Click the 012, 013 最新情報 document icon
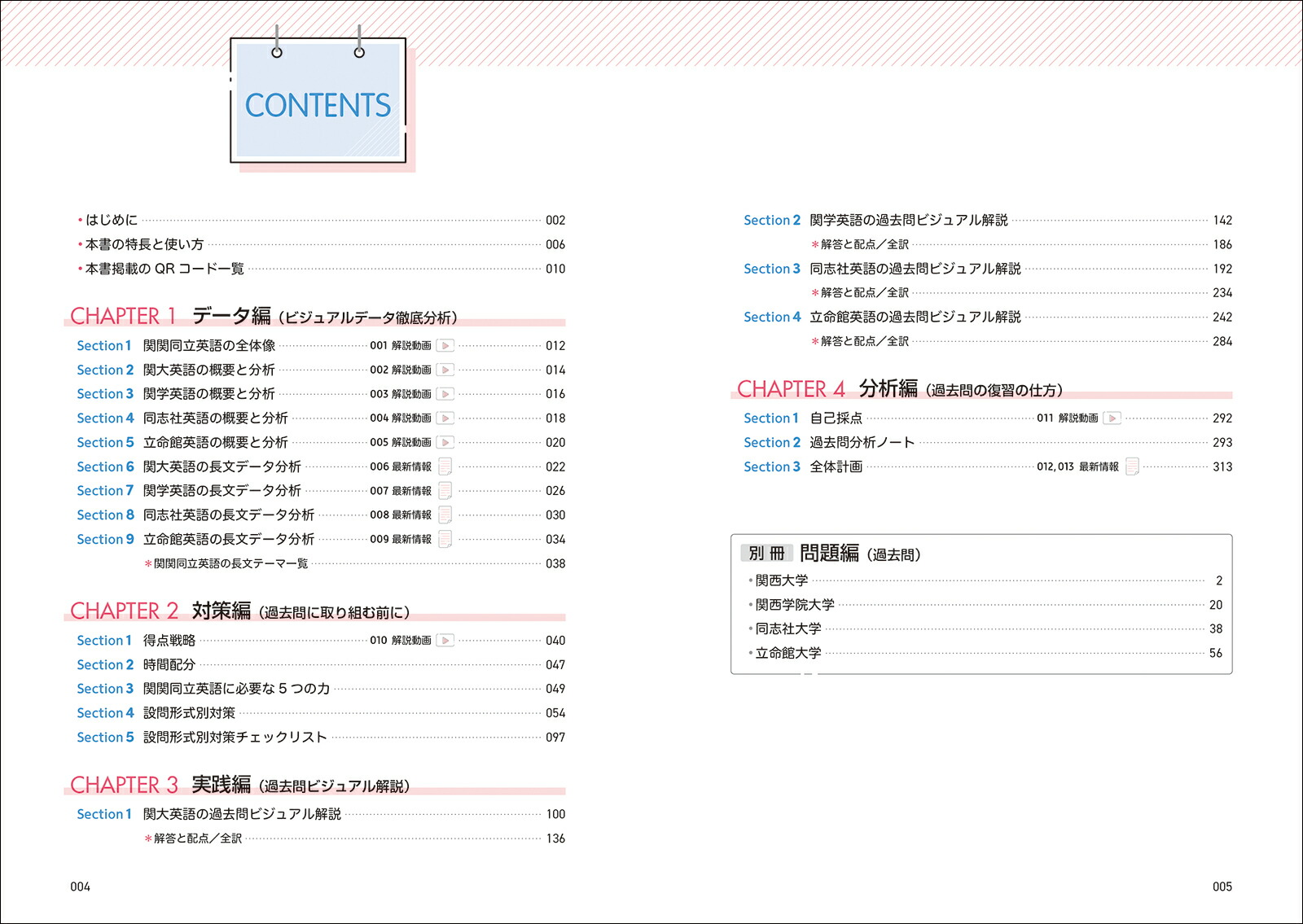The height and width of the screenshot is (924, 1303). 1132,466
